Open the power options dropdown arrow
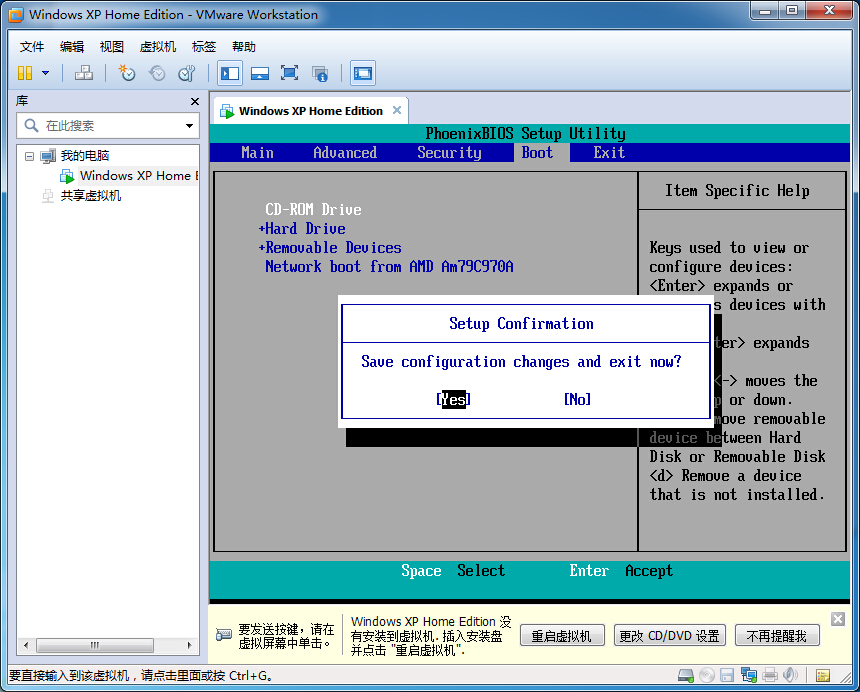 pyautogui.click(x=45, y=73)
